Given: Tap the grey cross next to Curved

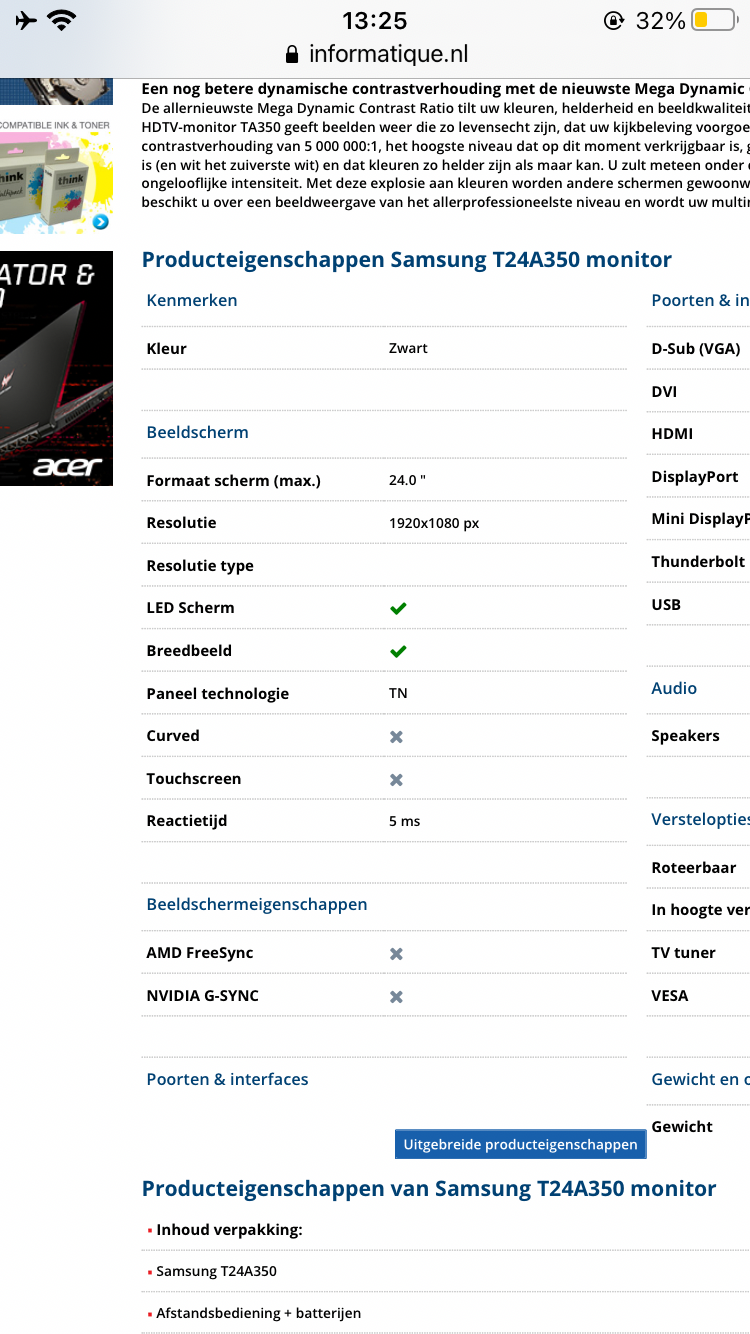Looking at the screenshot, I should tap(396, 736).
